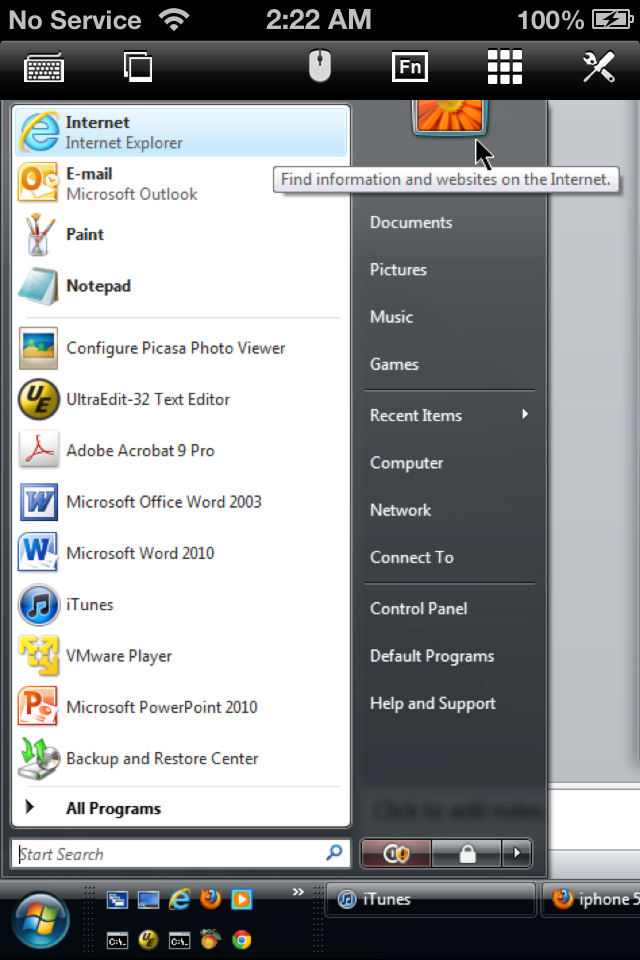The width and height of the screenshot is (640, 960).
Task: Click the peach fruit quick launch icon
Action: pyautogui.click(x=210, y=939)
